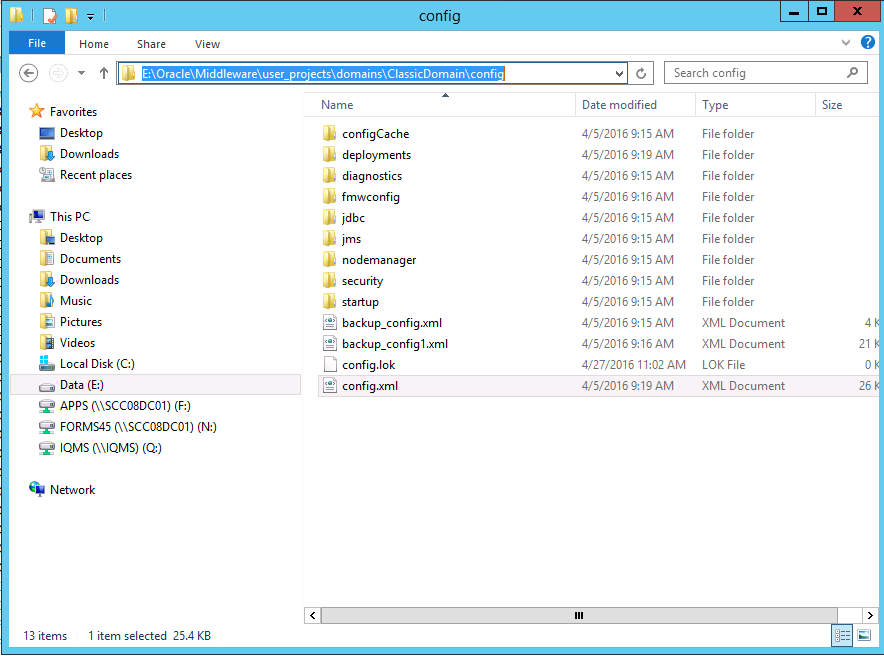
Task: Switch to Details view layout icon
Action: coord(842,636)
